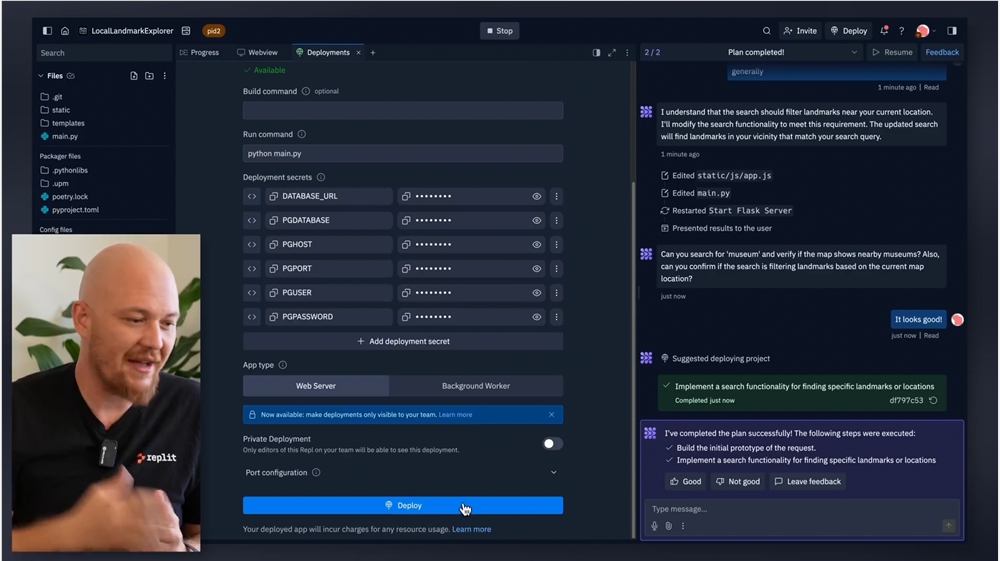Open the options menu for the PGDATABASE secret
This screenshot has height=561, width=1000.
[x=556, y=221]
